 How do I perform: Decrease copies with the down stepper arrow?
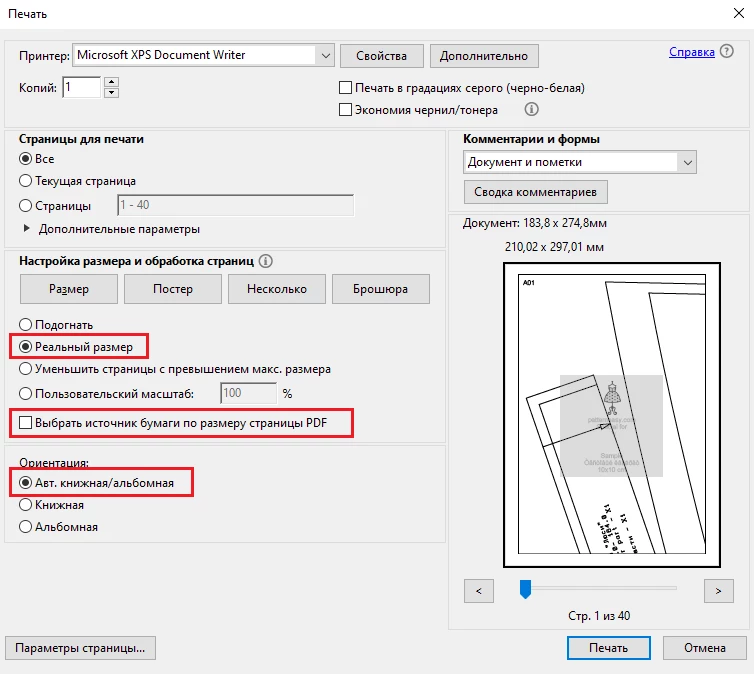pyautogui.click(x=111, y=92)
